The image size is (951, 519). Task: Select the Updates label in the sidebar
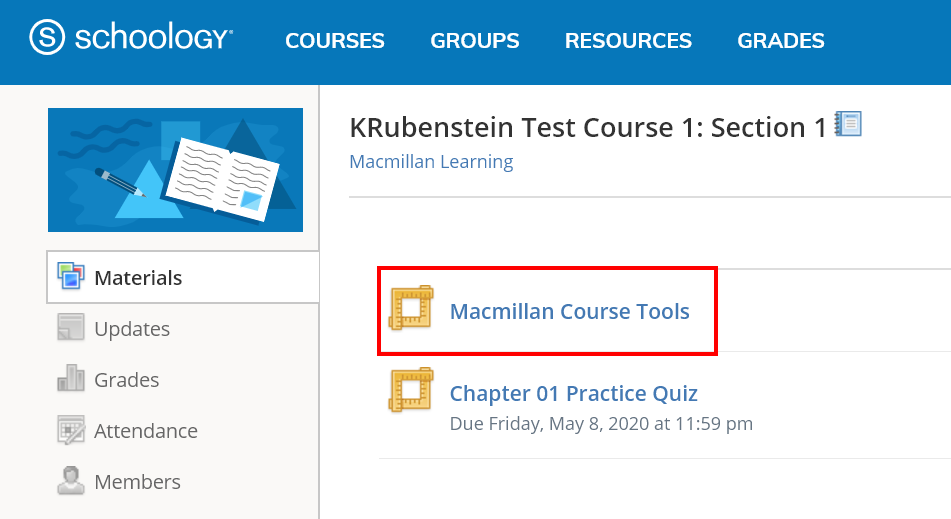[132, 329]
